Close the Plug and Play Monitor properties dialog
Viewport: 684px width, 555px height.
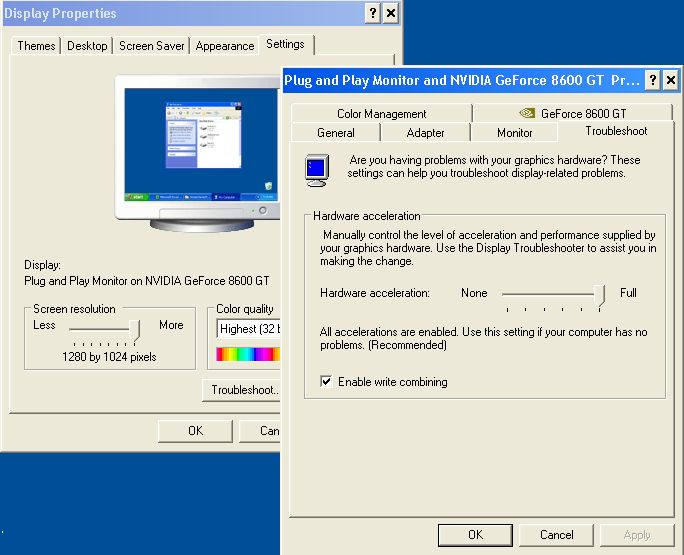pos(671,80)
